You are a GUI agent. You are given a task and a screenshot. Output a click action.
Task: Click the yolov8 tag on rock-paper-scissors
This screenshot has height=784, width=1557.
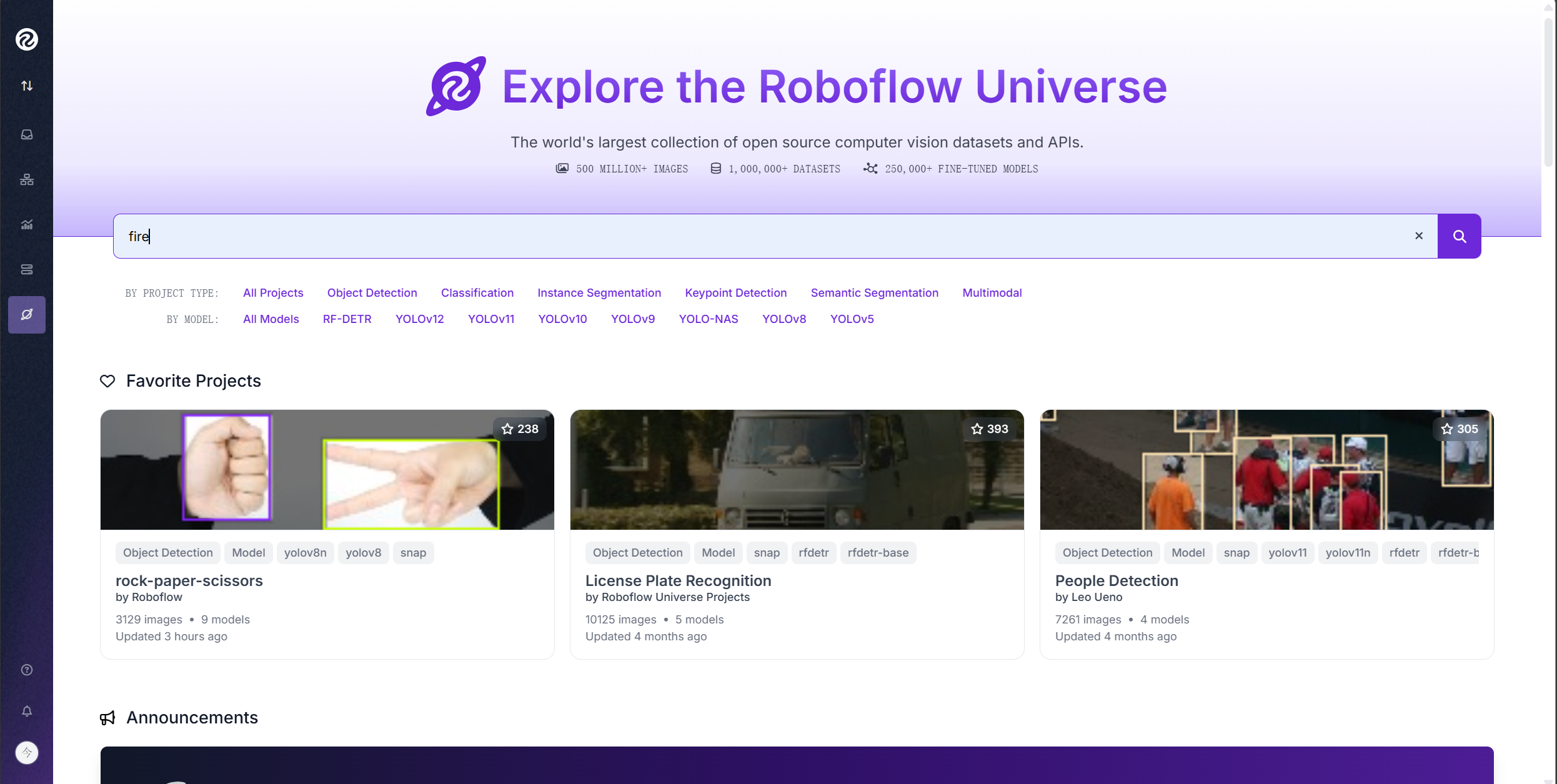(364, 553)
